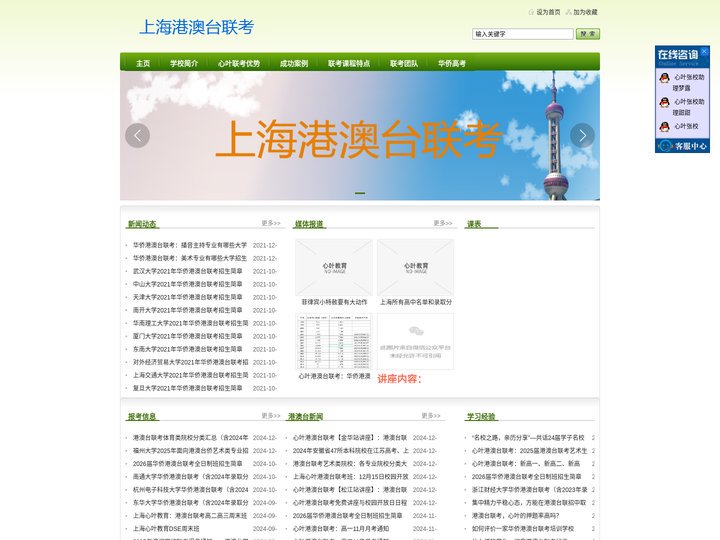Open 浙江财经大学华侨港澳台联考 entry
The width and height of the screenshot is (720, 540).
click(x=529, y=490)
